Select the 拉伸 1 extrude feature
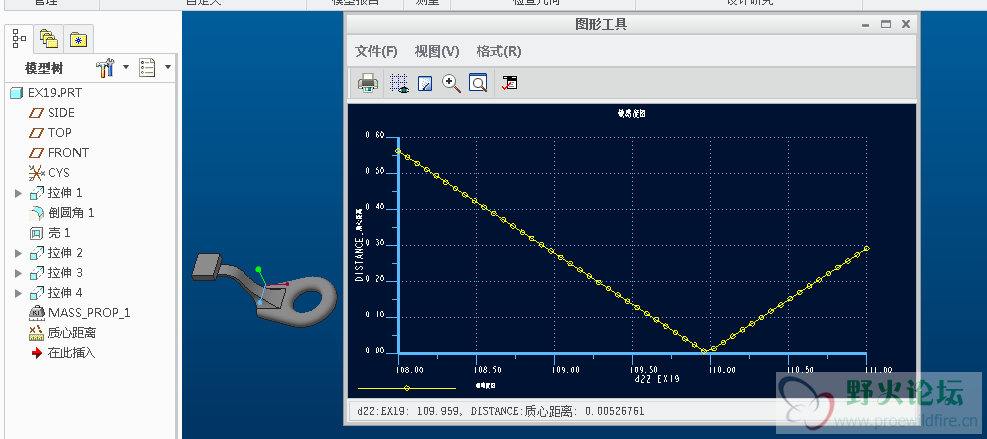The width and height of the screenshot is (987, 439). click(65, 193)
